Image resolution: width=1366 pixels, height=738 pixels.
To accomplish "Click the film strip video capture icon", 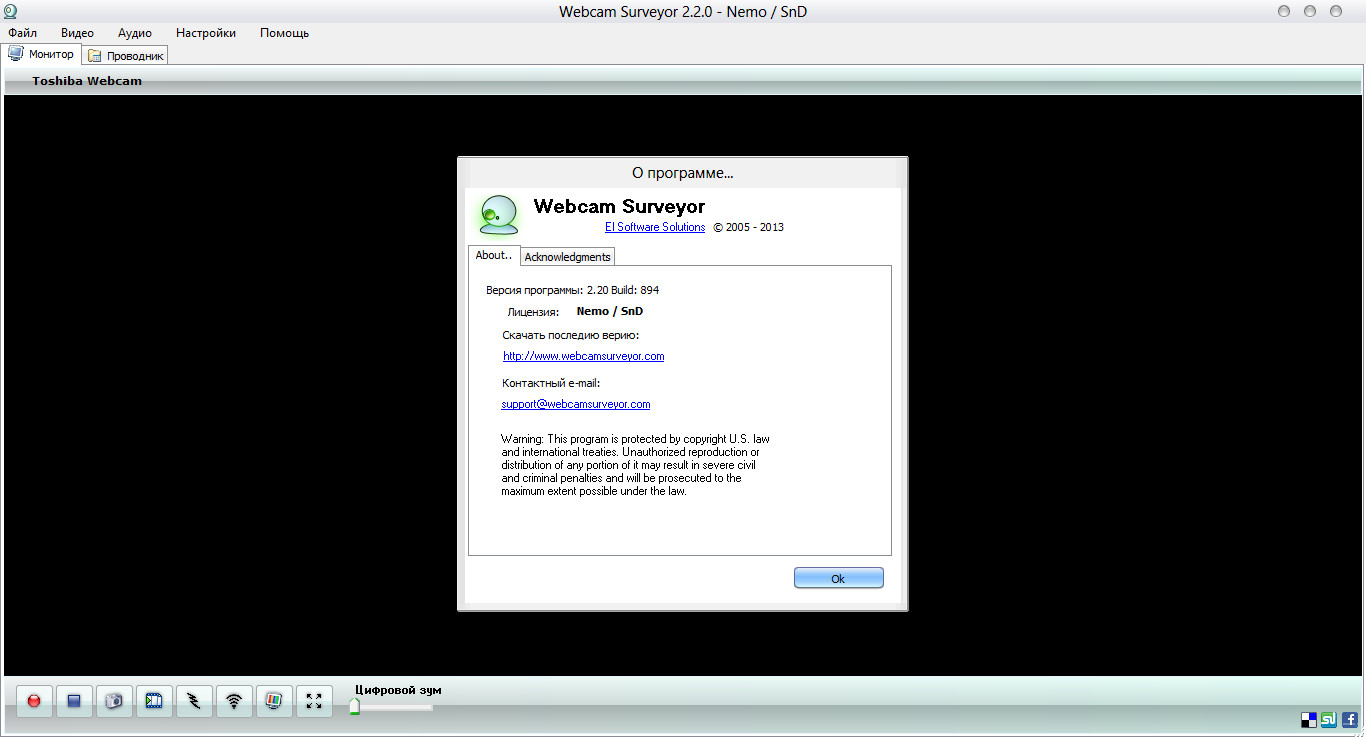I will tap(154, 701).
